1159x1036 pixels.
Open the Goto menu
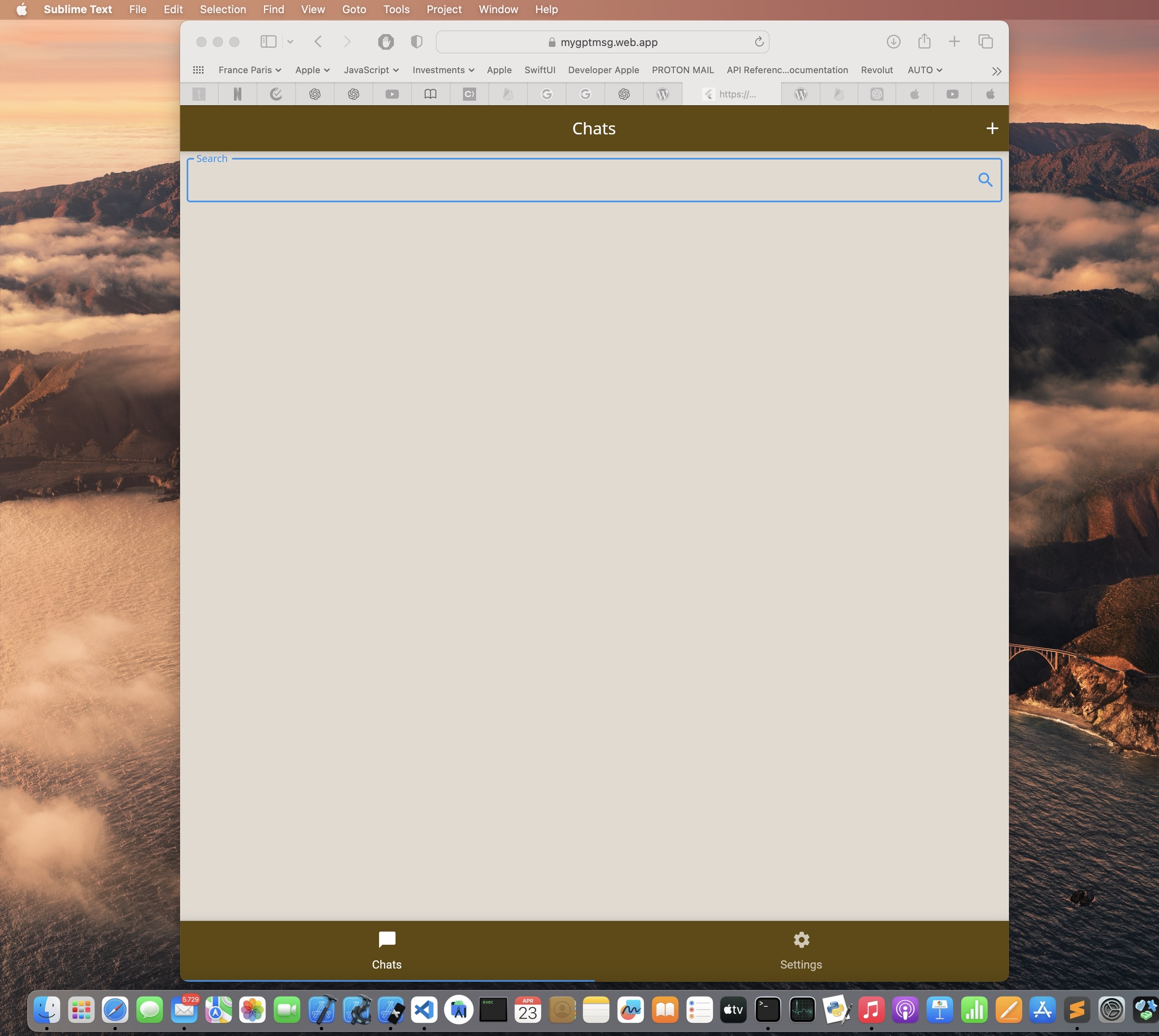354,9
